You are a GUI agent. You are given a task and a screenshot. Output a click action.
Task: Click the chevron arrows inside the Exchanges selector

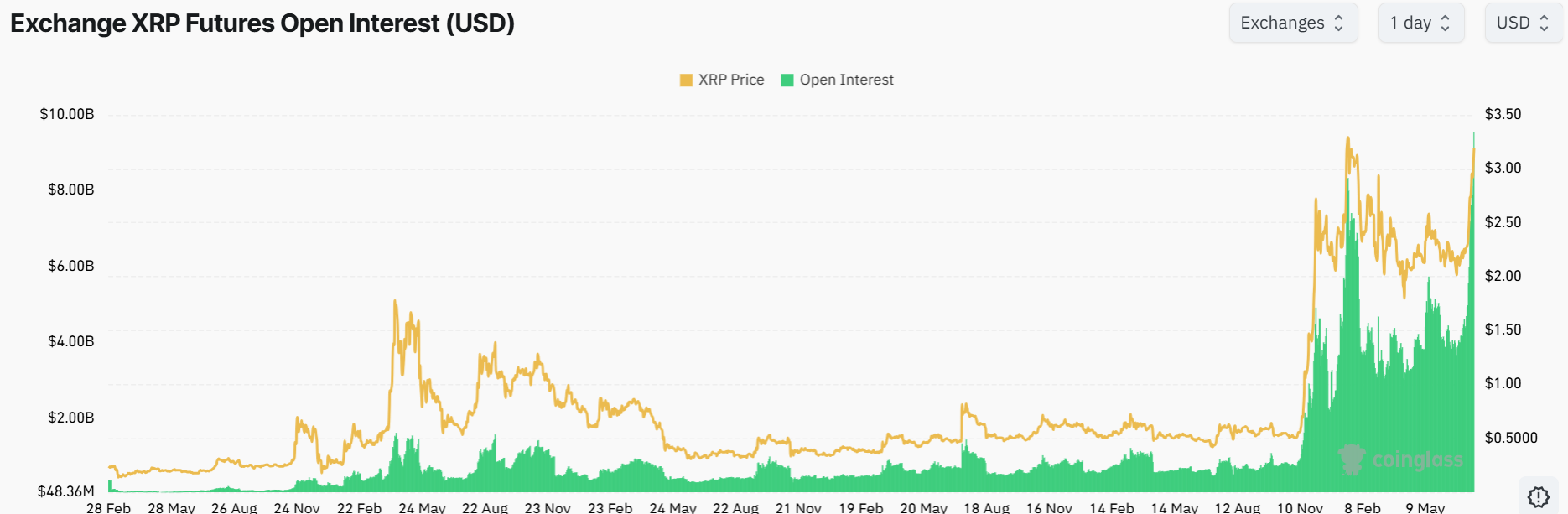[1340, 23]
